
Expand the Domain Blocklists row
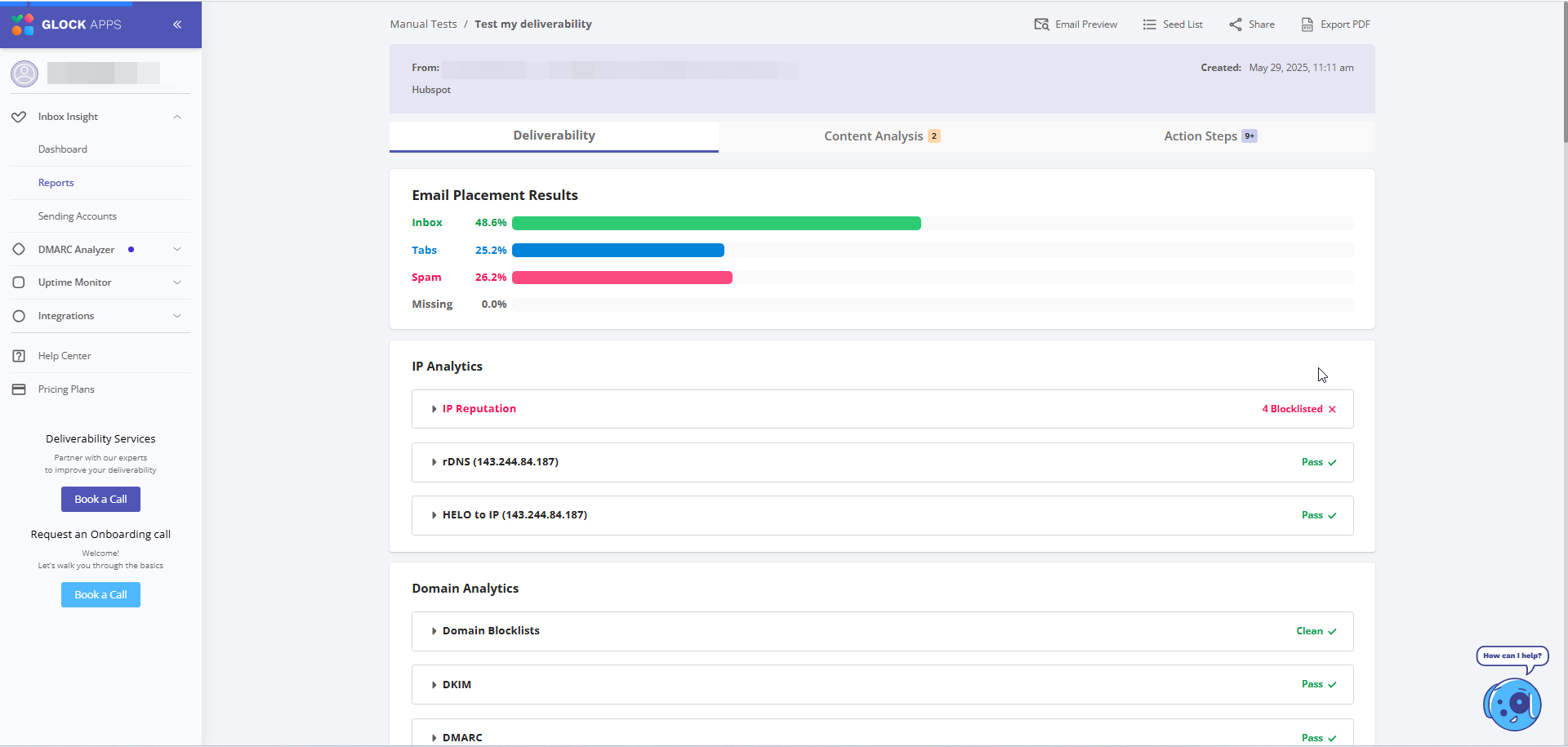(490, 631)
